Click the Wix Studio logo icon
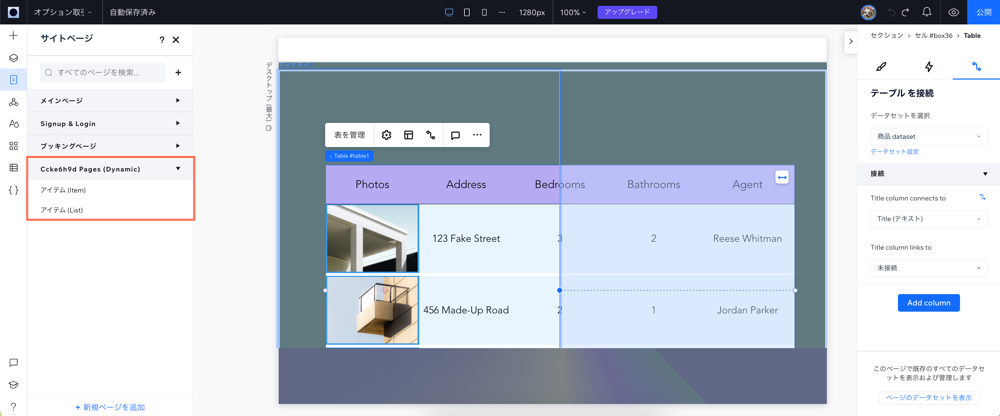 pyautogui.click(x=13, y=12)
